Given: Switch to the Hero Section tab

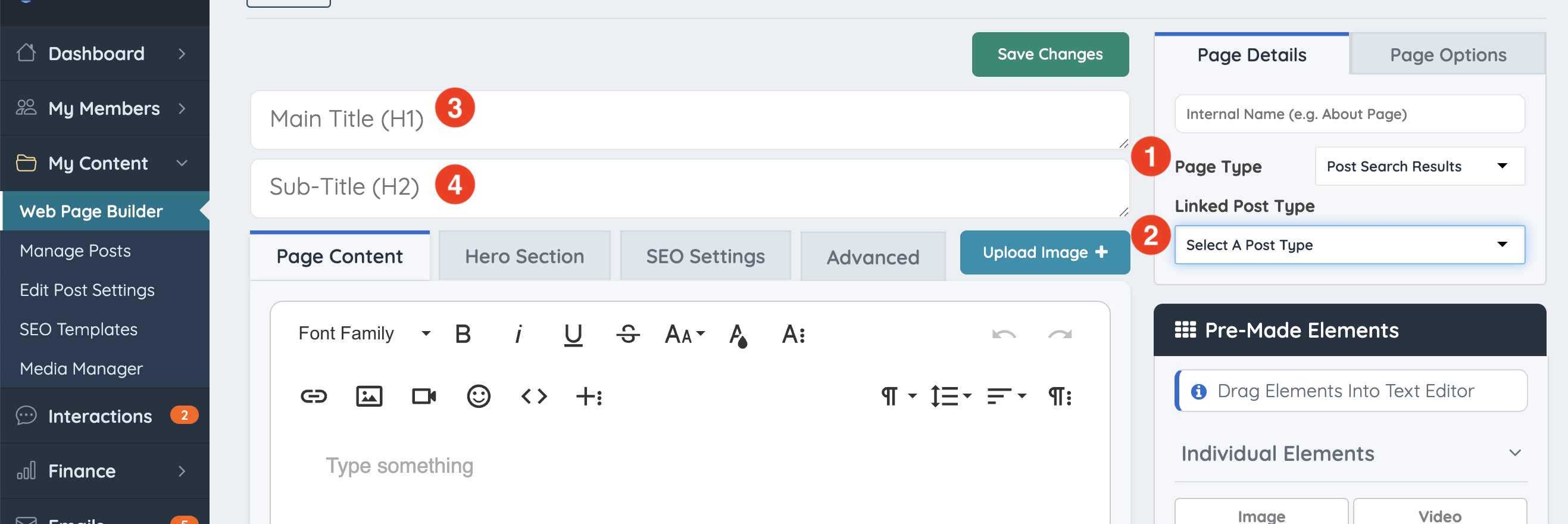Looking at the screenshot, I should pyautogui.click(x=524, y=256).
